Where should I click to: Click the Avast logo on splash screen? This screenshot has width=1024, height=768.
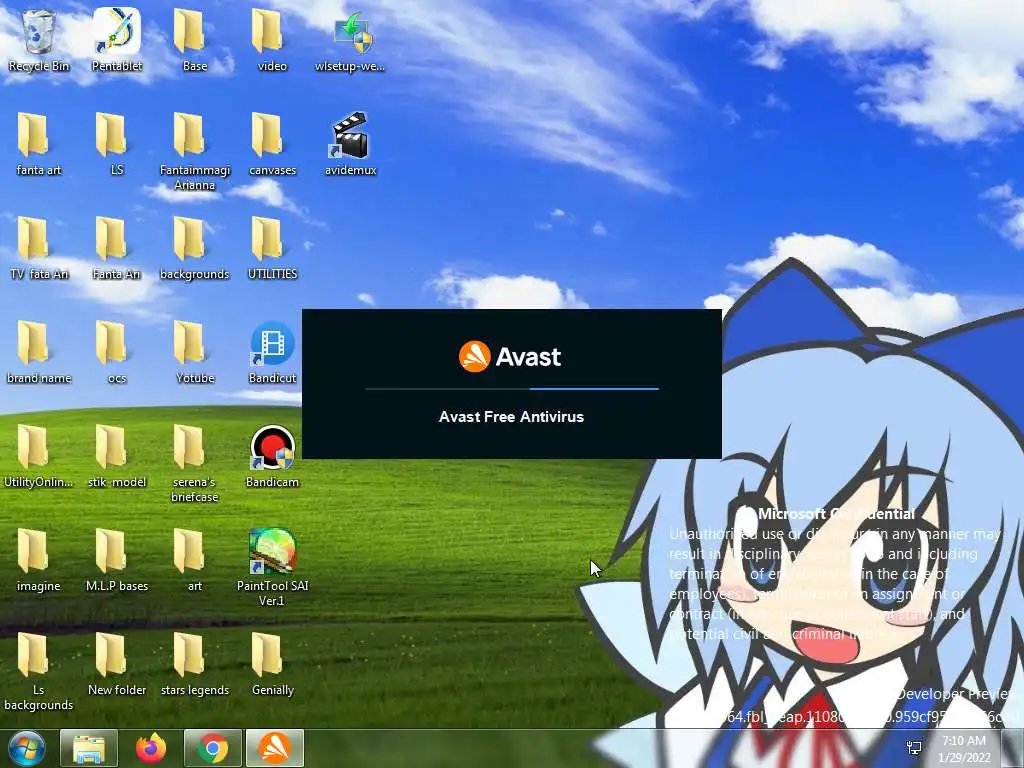509,357
